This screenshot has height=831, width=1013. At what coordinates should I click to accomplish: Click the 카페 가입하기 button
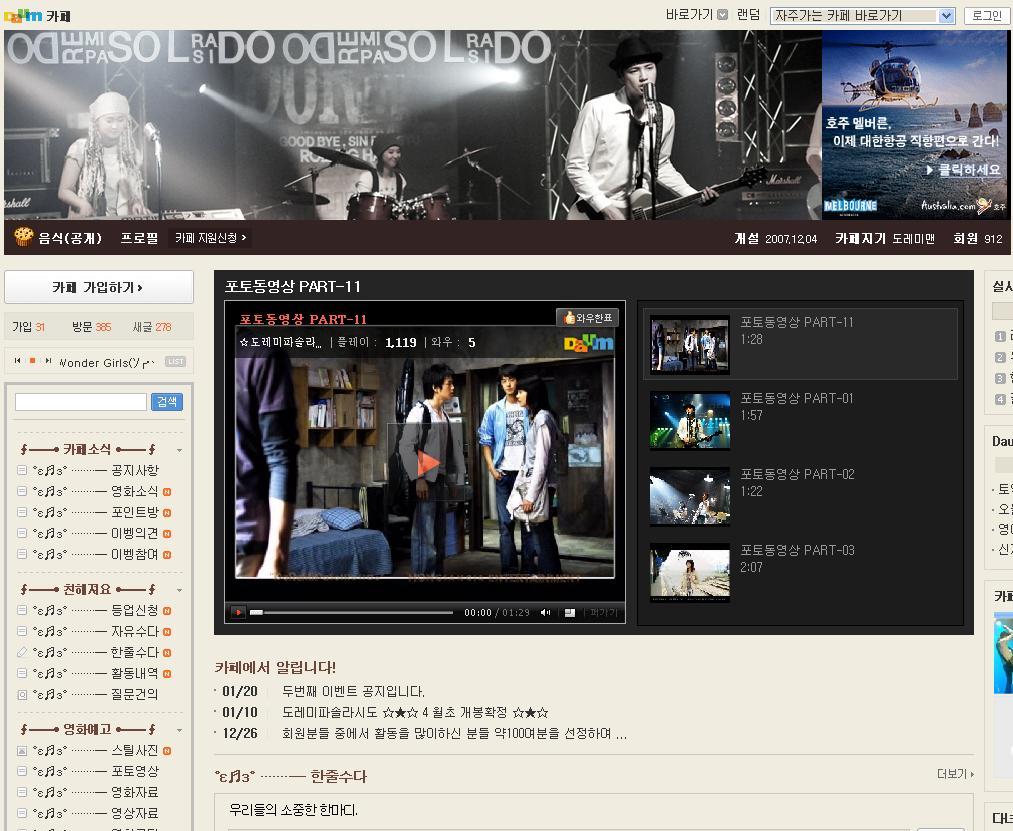(99, 287)
